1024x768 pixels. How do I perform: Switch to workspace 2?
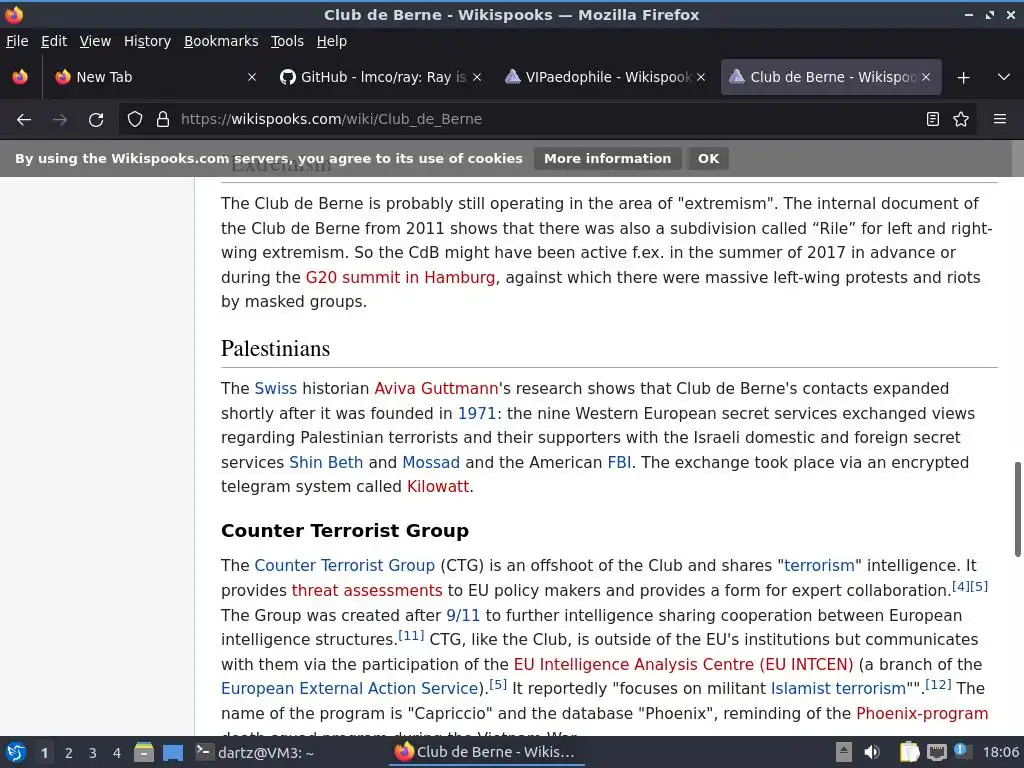coord(69,753)
